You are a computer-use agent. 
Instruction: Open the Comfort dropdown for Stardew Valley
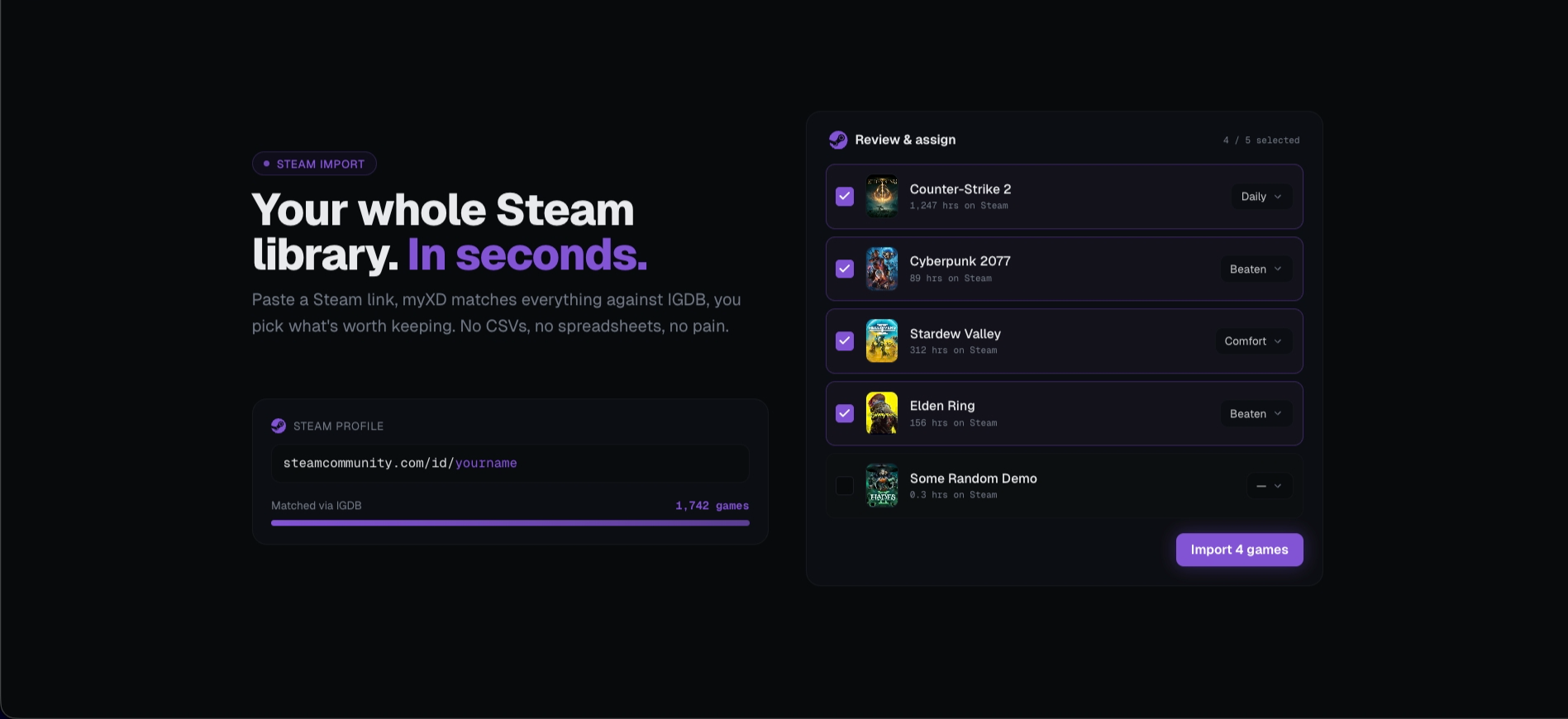click(1253, 340)
